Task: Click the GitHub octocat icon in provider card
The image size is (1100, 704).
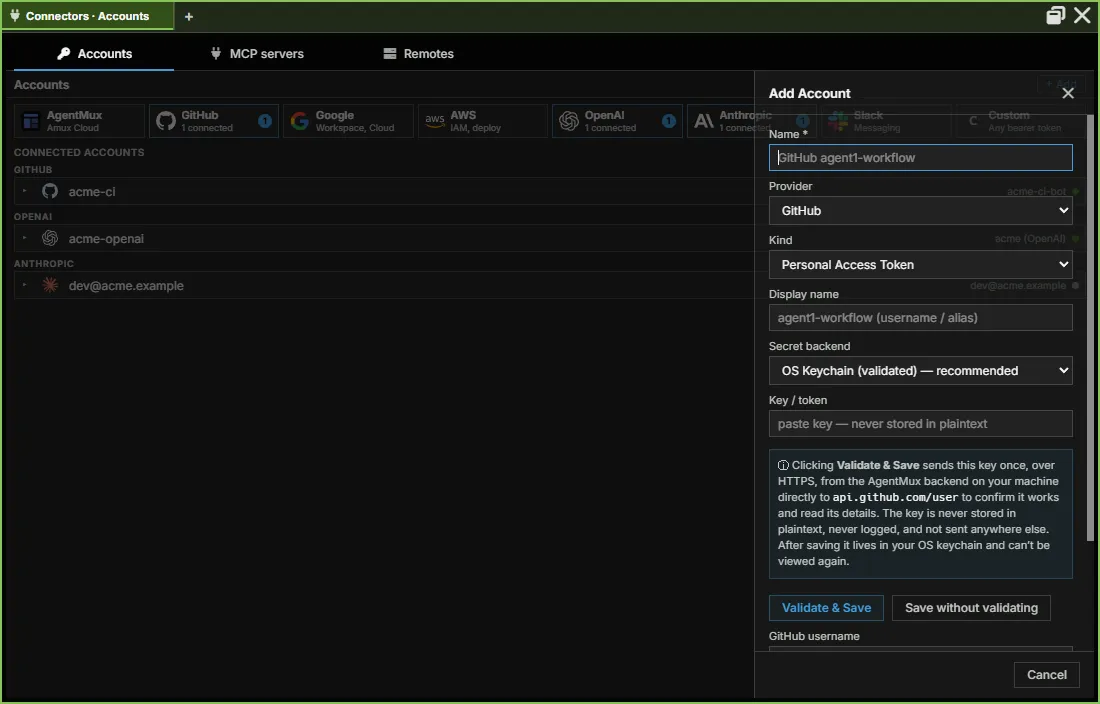Action: [166, 121]
